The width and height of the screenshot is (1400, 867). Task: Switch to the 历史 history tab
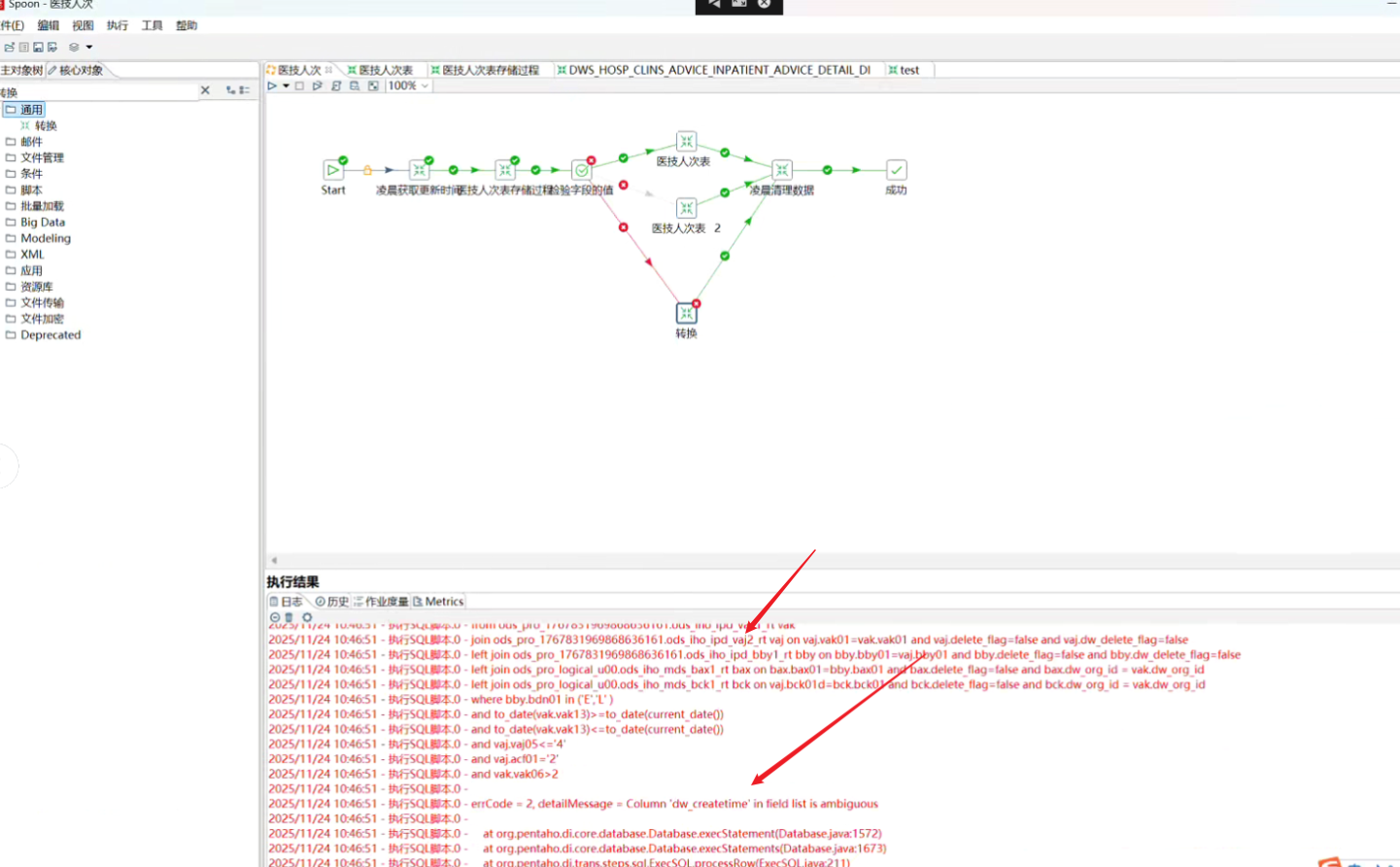tap(331, 602)
